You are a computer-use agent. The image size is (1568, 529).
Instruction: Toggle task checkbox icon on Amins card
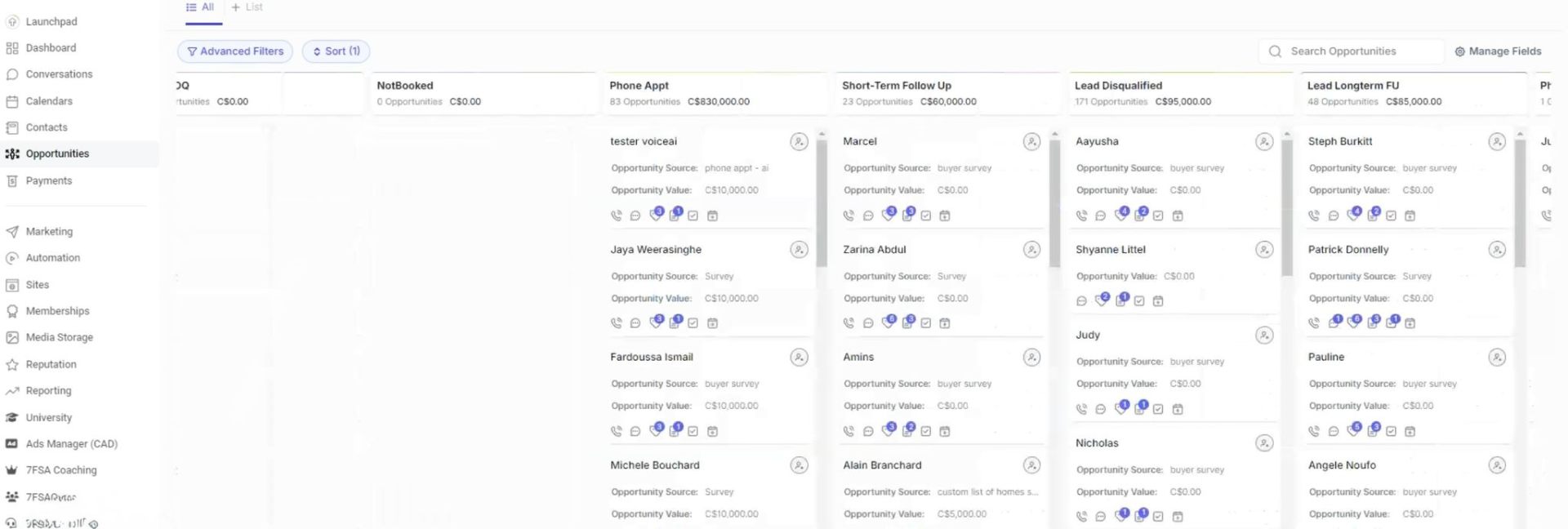(x=925, y=431)
